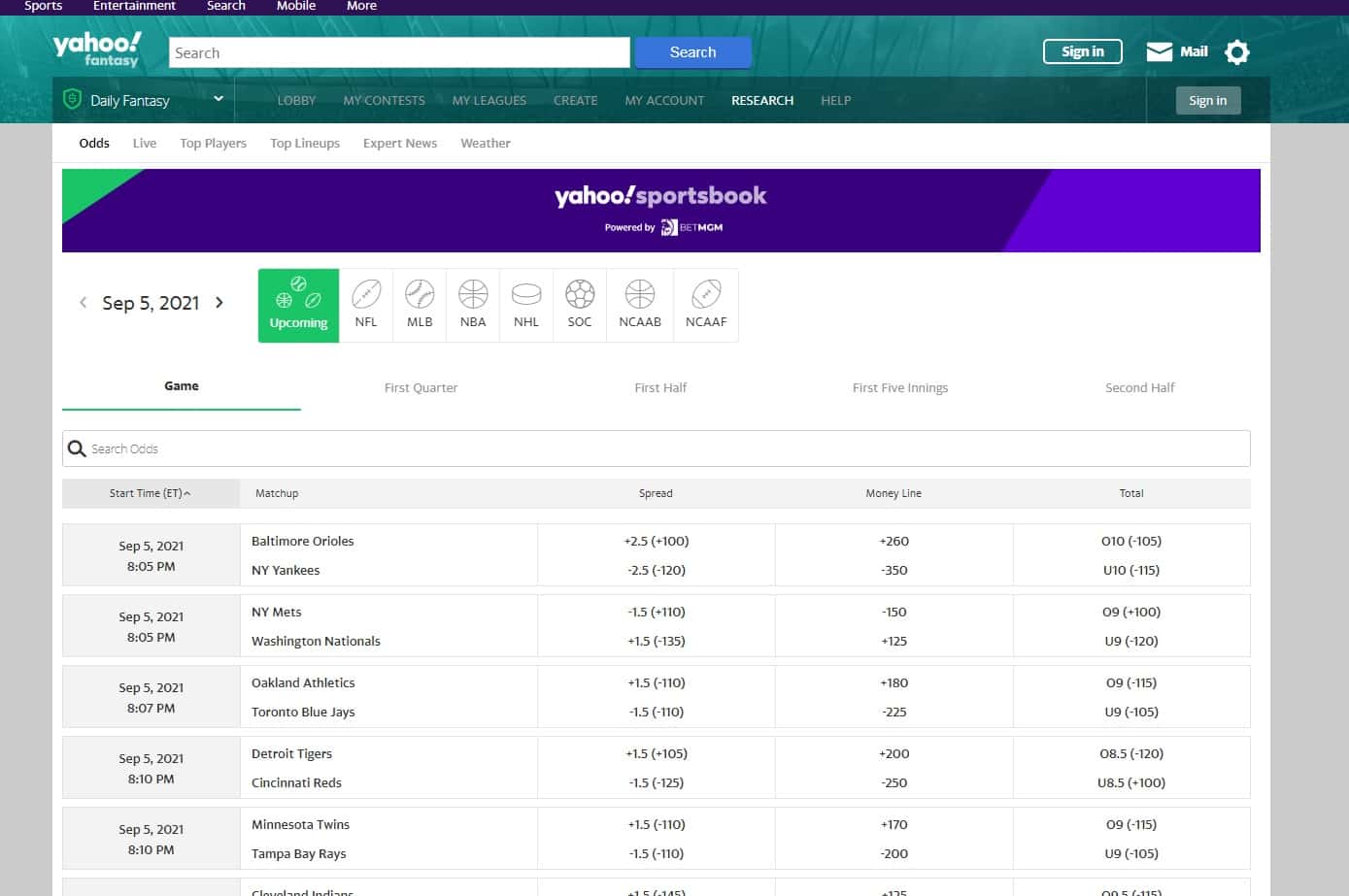Click Money Line column header
Image resolution: width=1349 pixels, height=896 pixels.
[x=894, y=493]
